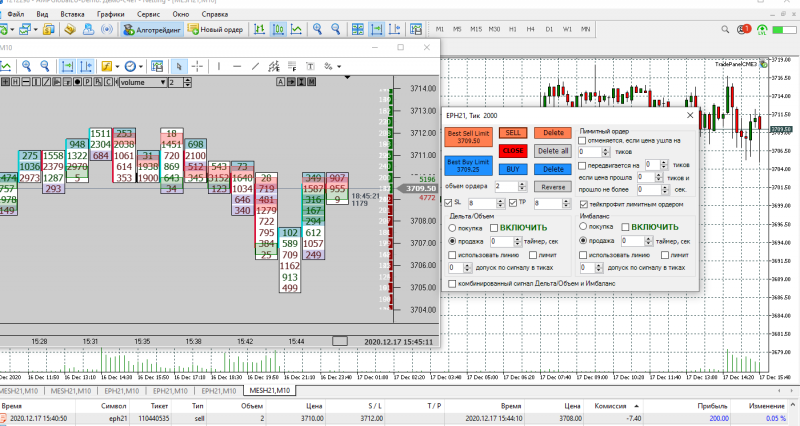The image size is (800, 426).
Task: Check the 'передвигается на' option
Action: [x=582, y=165]
